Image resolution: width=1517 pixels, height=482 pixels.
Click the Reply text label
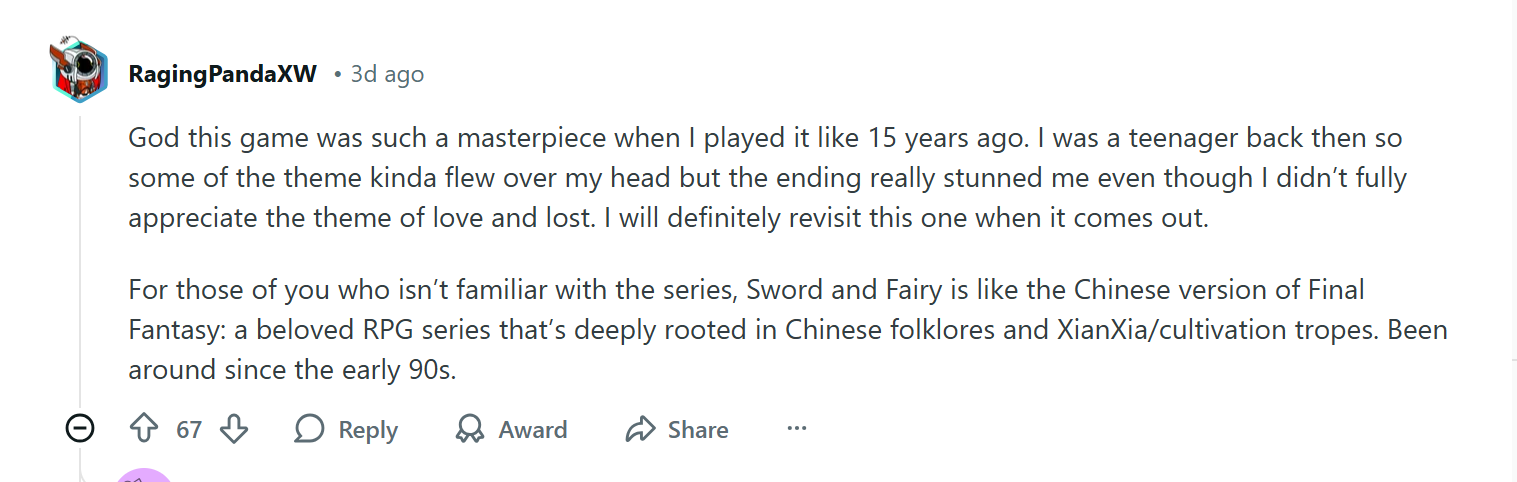click(368, 430)
